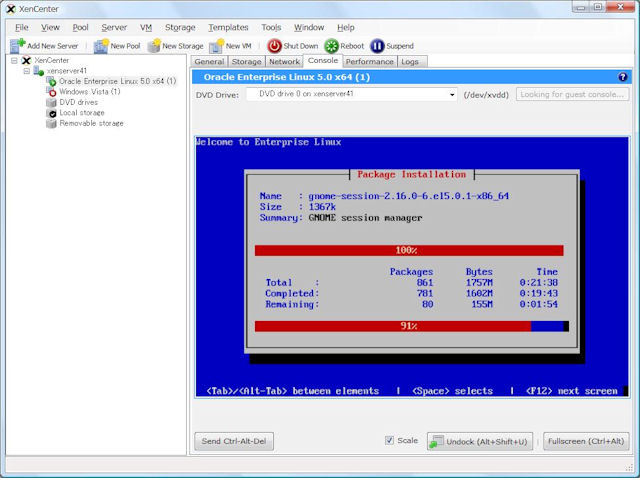640x478 pixels.
Task: Click the Undock (Alt+Shift+U) button
Action: pos(480,441)
